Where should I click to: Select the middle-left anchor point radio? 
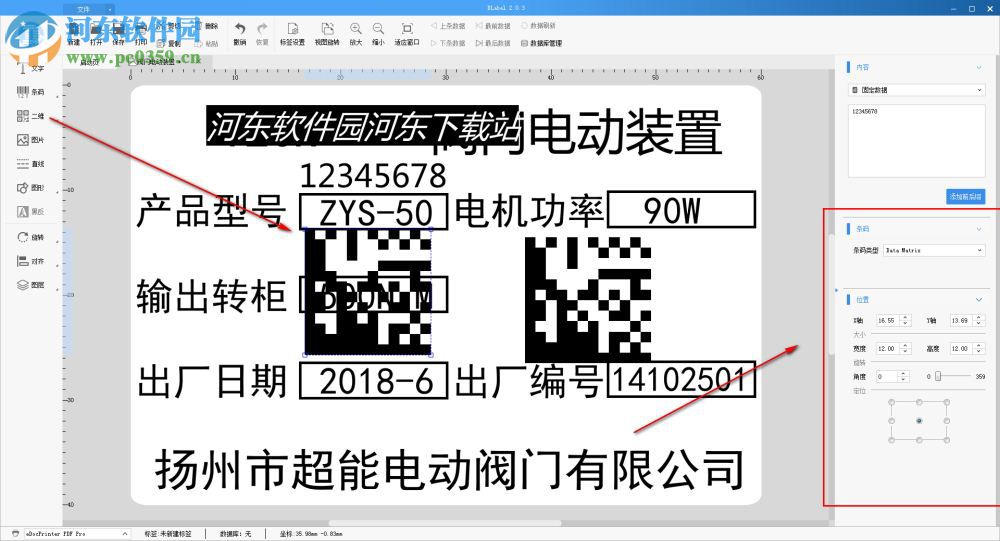tap(892, 421)
